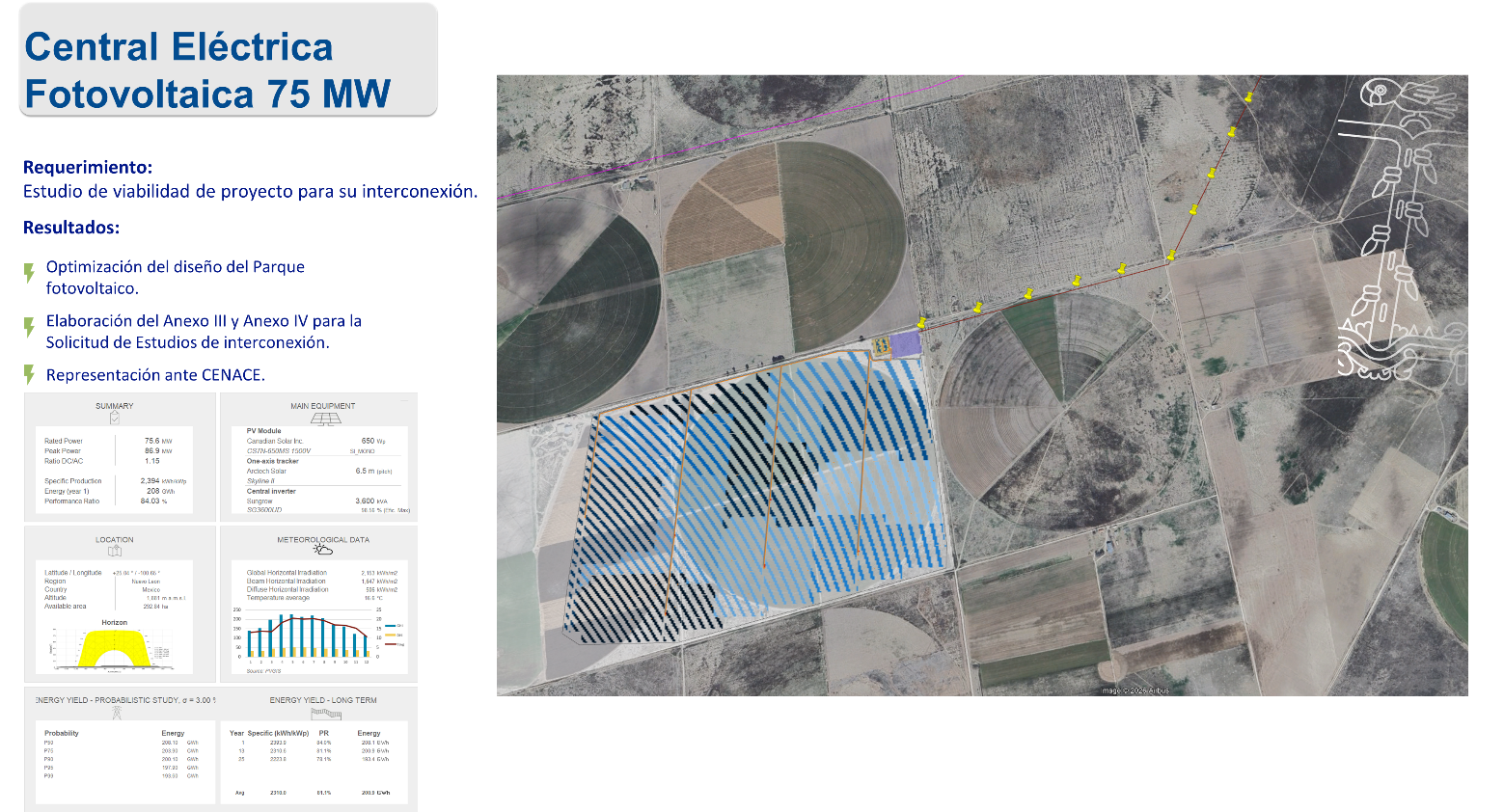
Task: Click the 'One-axis tracker' subheading
Action: [273, 461]
